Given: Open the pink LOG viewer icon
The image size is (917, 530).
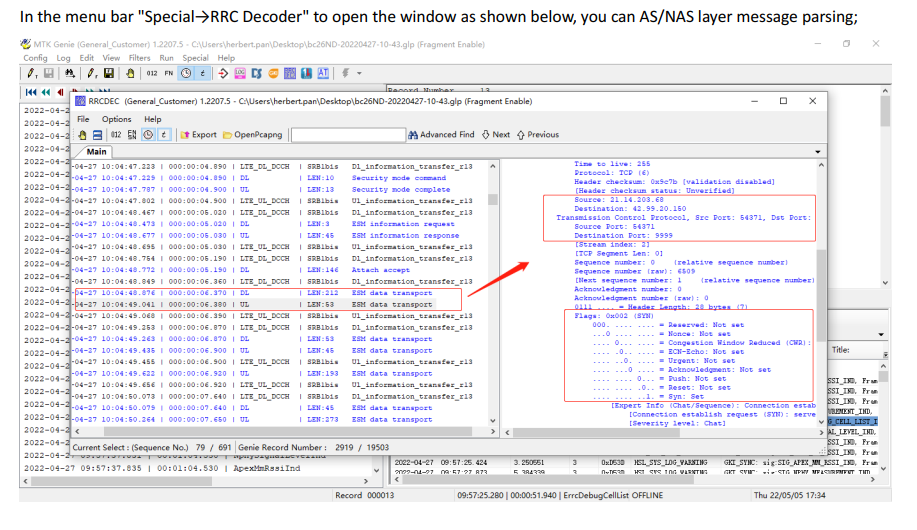Looking at the screenshot, I should pyautogui.click(x=240, y=73).
